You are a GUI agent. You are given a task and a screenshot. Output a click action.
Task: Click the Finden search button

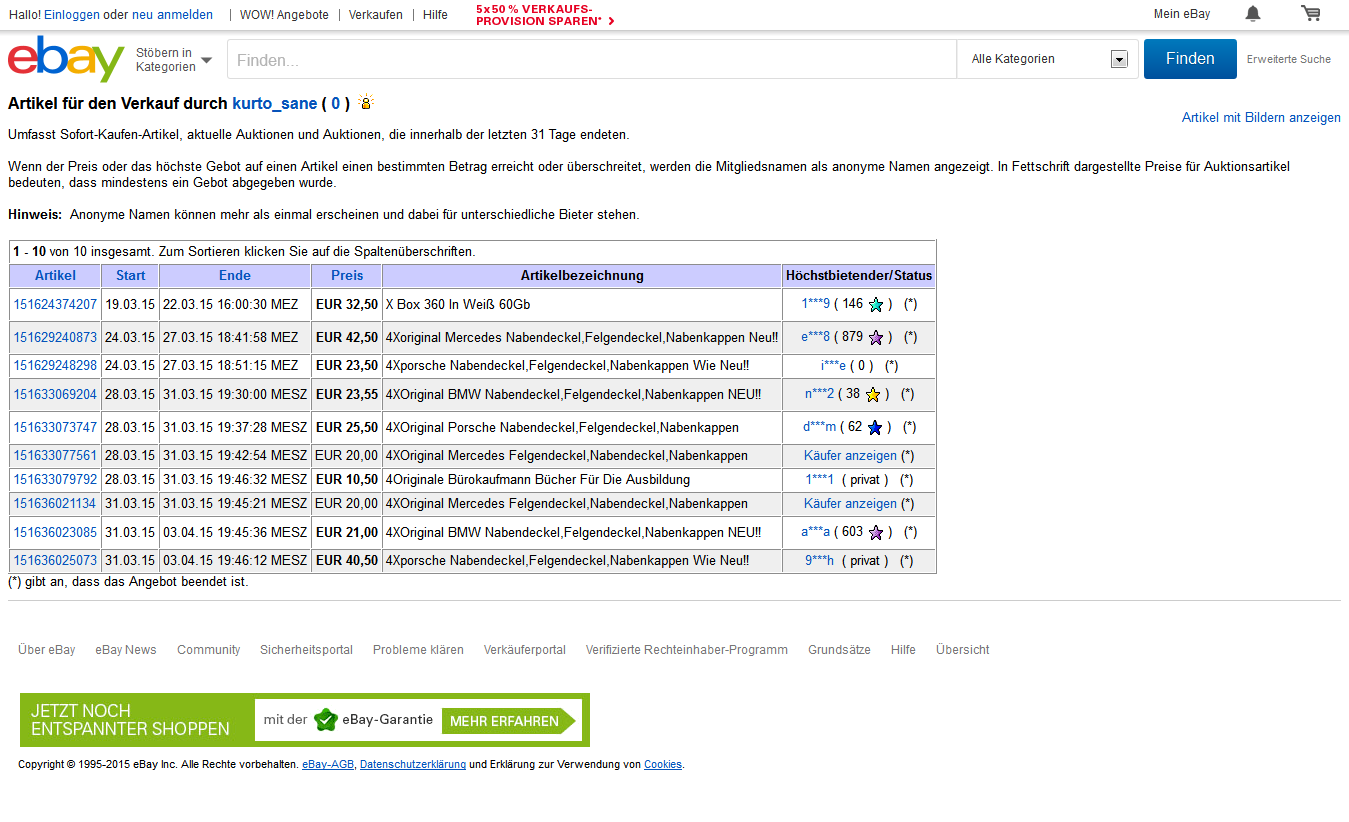[1190, 59]
